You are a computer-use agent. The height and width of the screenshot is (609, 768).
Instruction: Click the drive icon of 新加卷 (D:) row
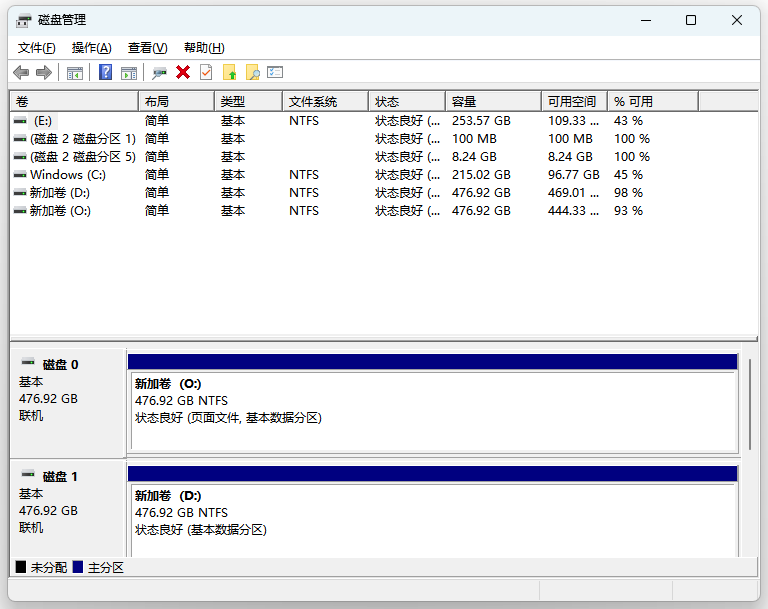20,193
